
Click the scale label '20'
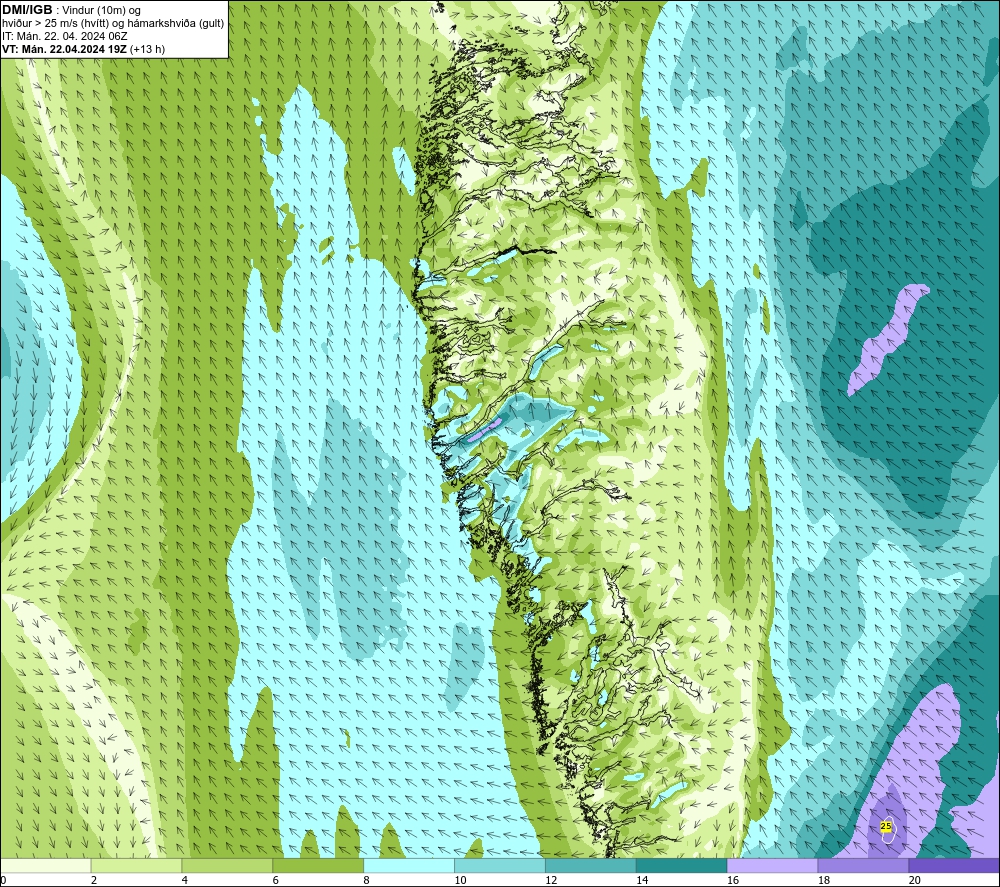pos(915,881)
